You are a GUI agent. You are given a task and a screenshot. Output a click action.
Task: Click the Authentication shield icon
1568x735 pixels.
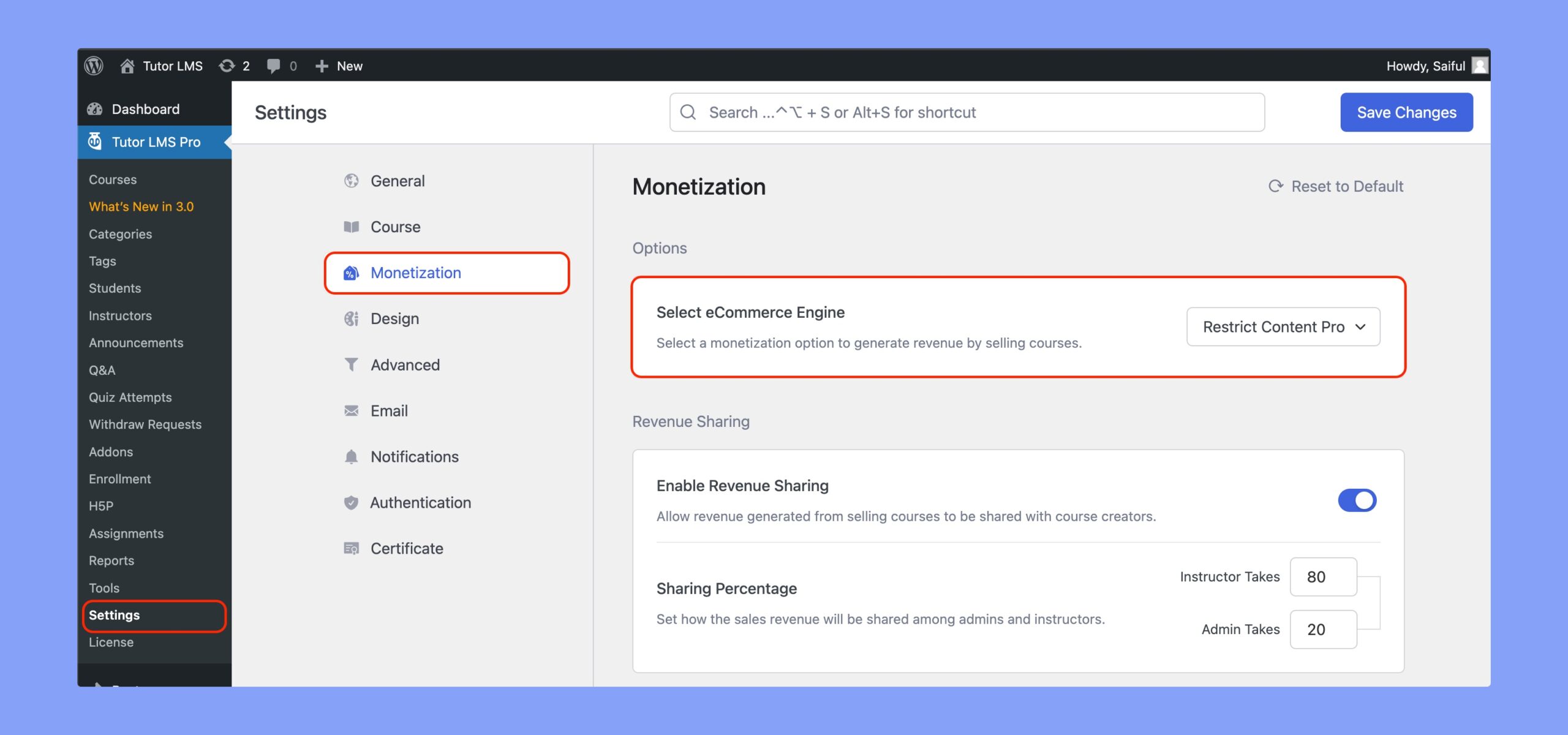tap(349, 503)
